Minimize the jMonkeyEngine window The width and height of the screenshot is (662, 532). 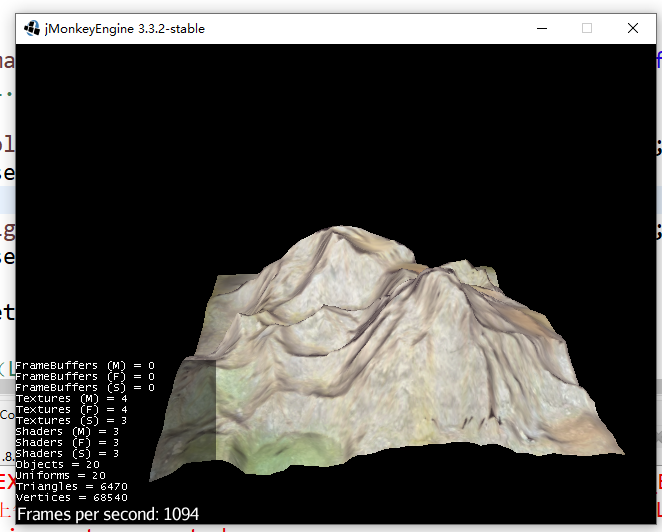[x=542, y=28]
